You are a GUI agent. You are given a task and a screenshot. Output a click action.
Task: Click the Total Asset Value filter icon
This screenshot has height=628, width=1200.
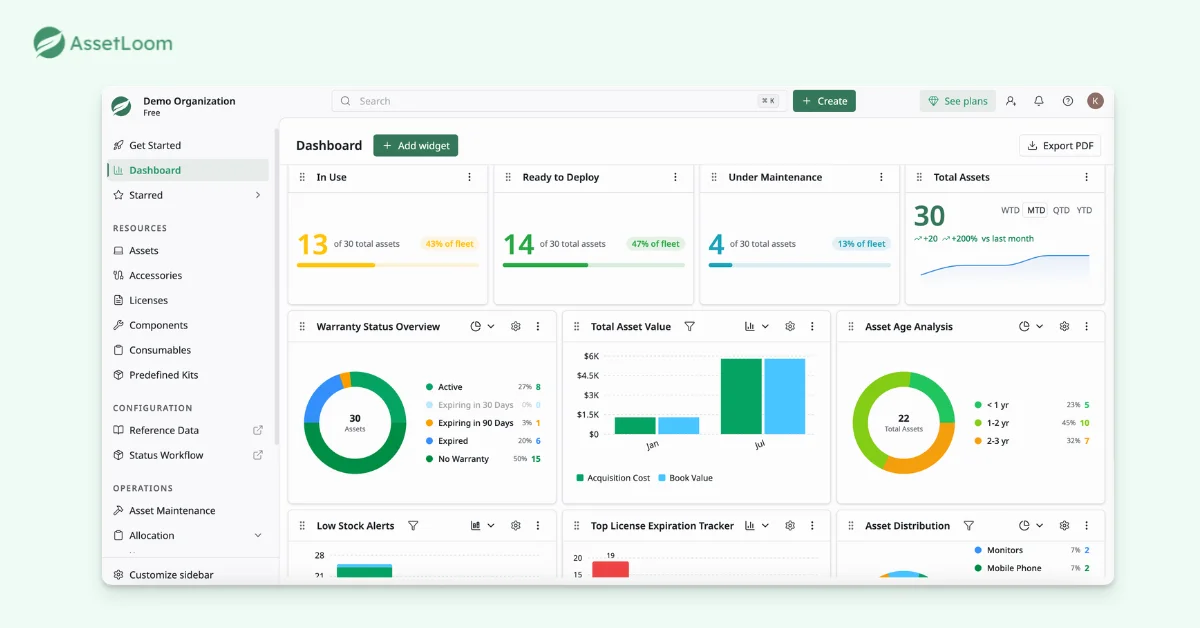690,327
